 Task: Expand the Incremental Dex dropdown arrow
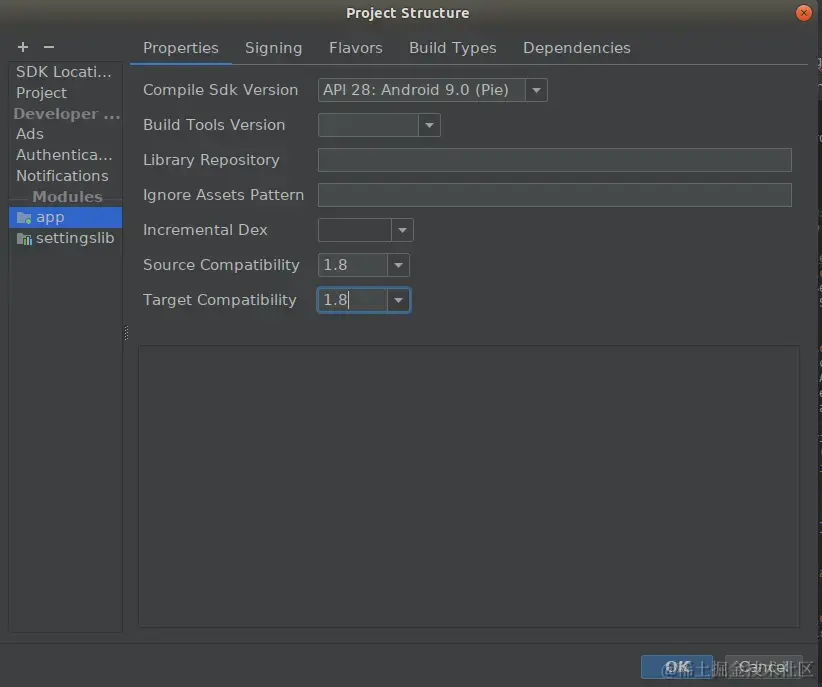(402, 230)
